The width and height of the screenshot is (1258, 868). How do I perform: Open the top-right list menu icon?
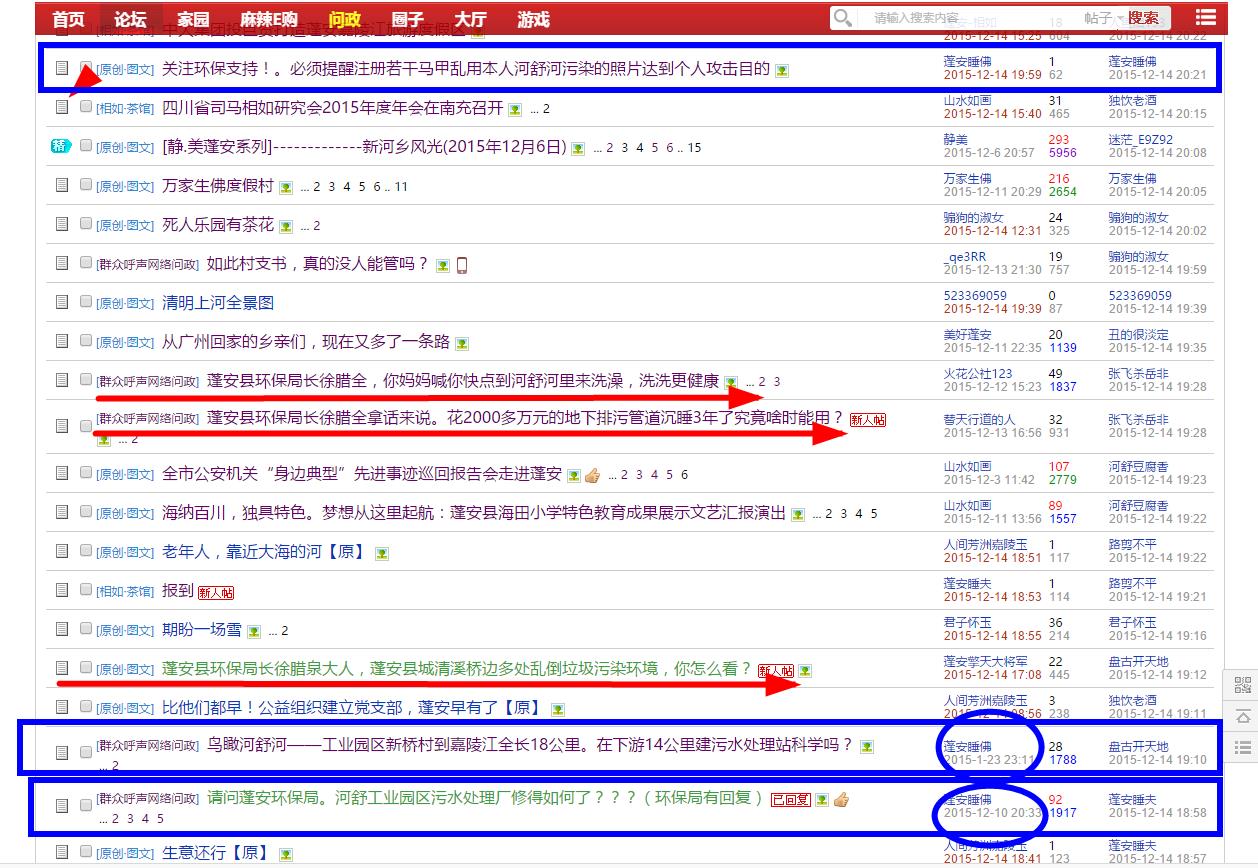tap(1206, 18)
